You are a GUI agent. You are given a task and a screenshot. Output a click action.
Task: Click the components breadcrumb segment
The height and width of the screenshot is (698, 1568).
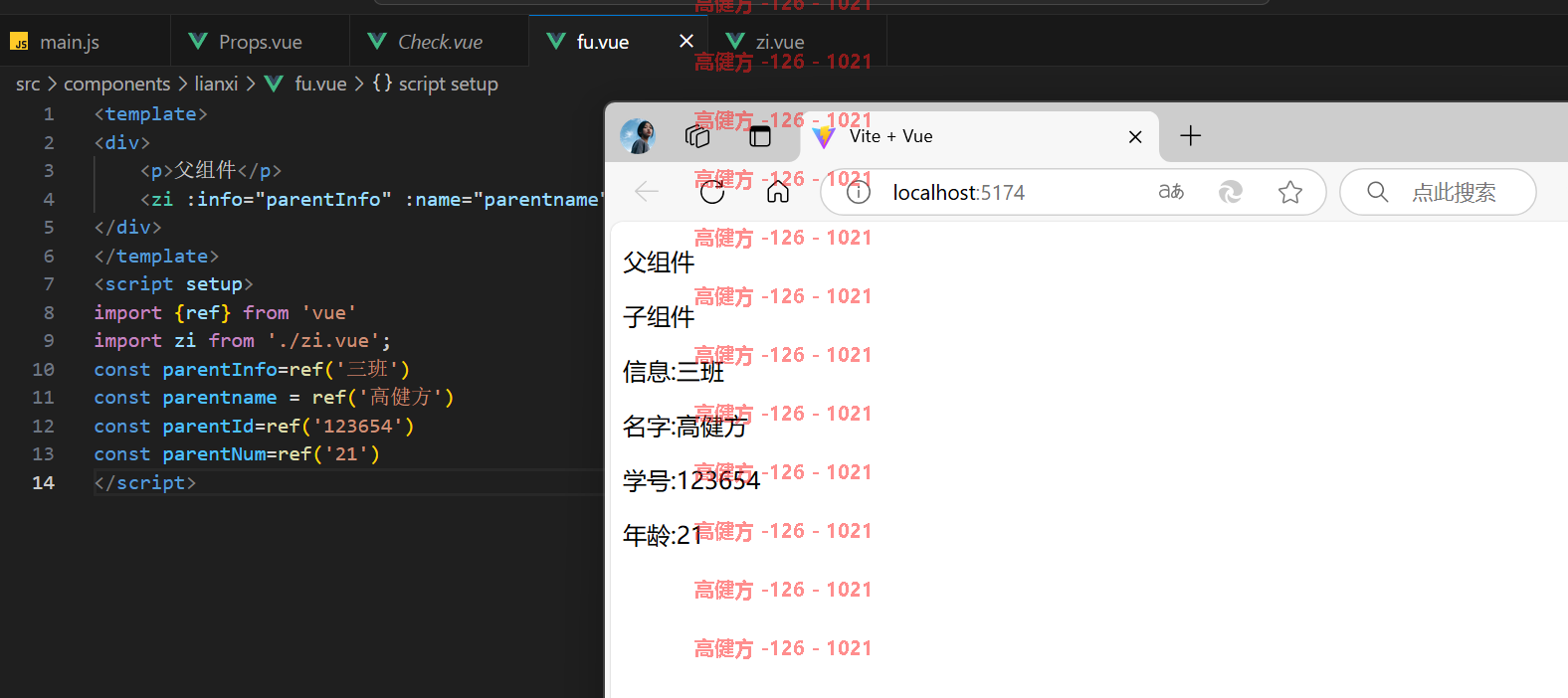[x=117, y=84]
